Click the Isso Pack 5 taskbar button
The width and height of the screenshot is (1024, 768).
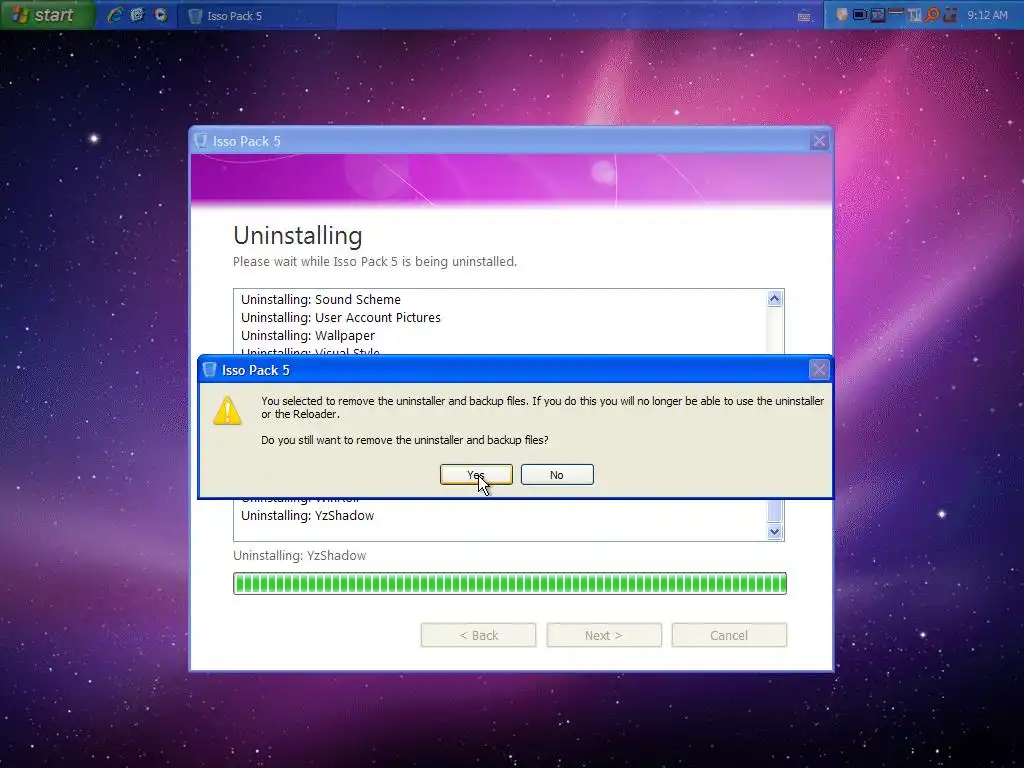[x=257, y=16]
